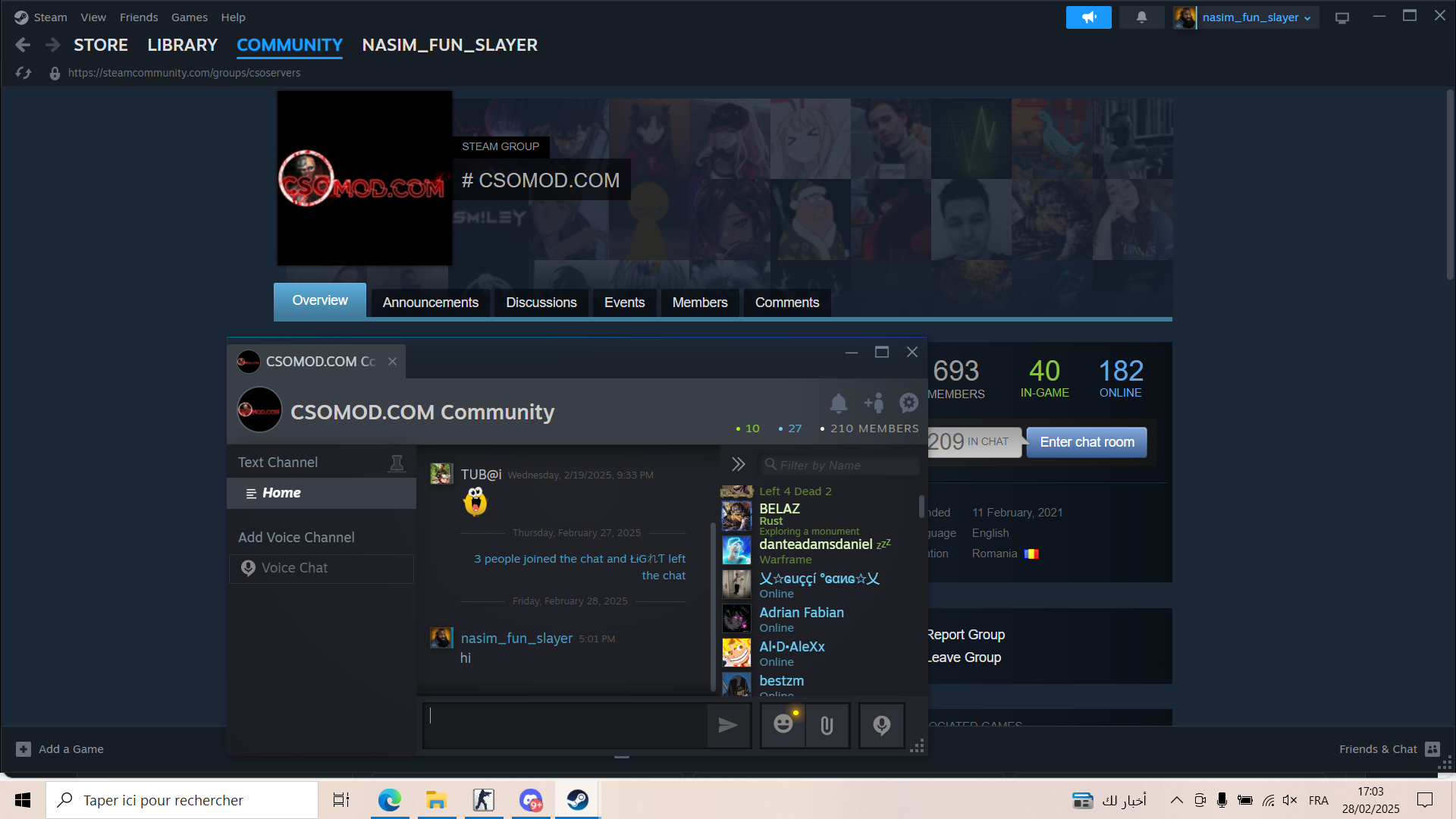The height and width of the screenshot is (819, 1456).
Task: Click the Leave Group link
Action: point(965,657)
